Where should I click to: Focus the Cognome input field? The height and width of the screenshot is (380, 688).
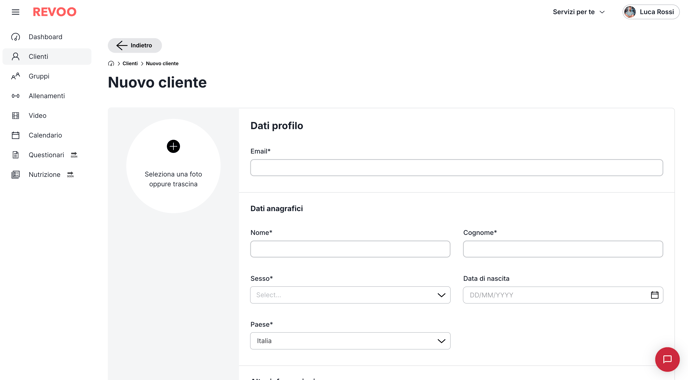tap(563, 249)
